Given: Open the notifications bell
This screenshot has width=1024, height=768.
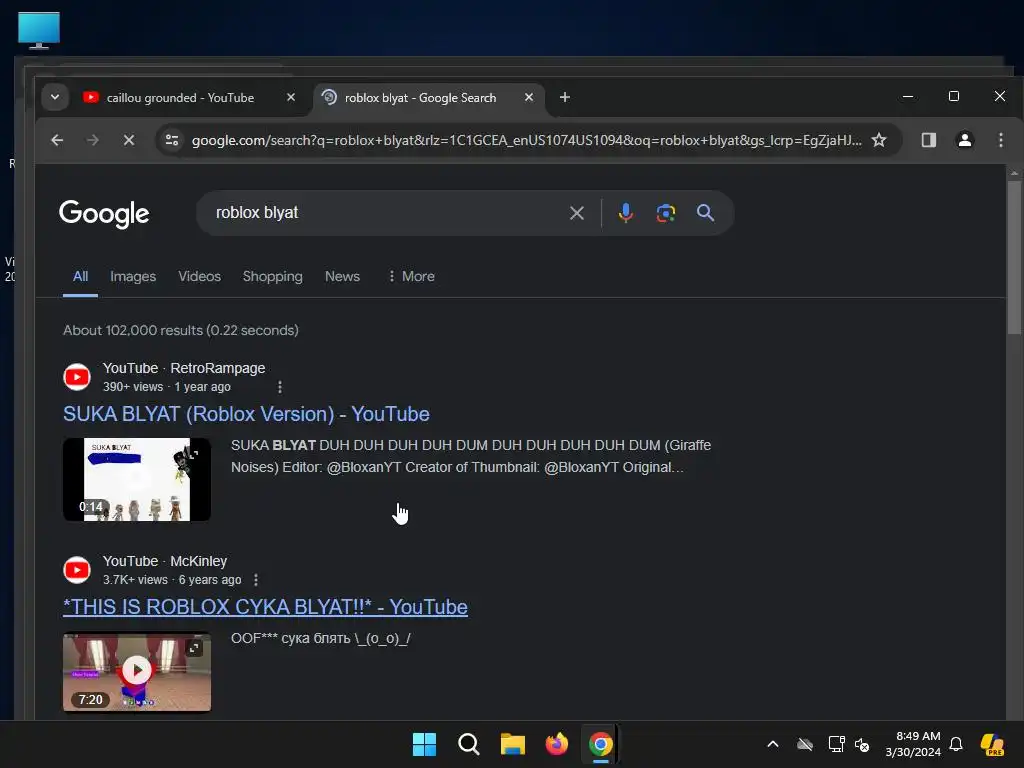Looking at the screenshot, I should click(x=956, y=744).
